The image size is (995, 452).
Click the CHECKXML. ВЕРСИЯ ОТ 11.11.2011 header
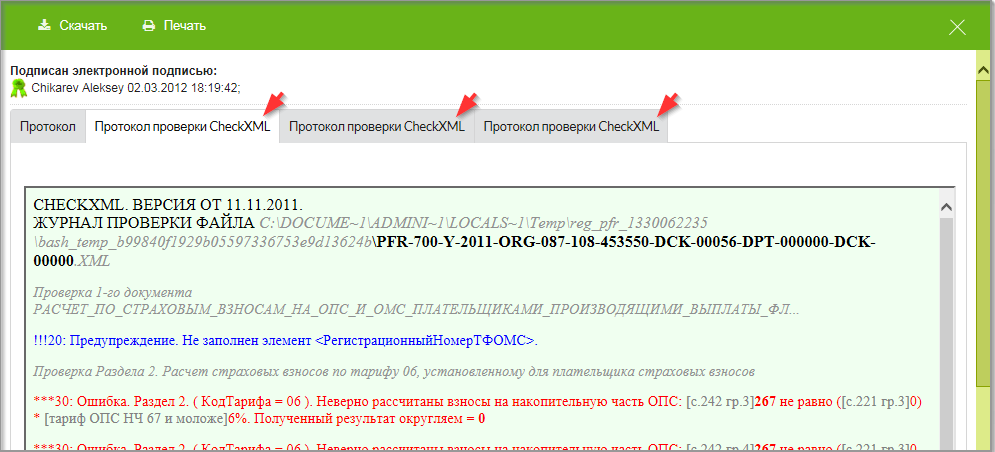click(x=167, y=205)
